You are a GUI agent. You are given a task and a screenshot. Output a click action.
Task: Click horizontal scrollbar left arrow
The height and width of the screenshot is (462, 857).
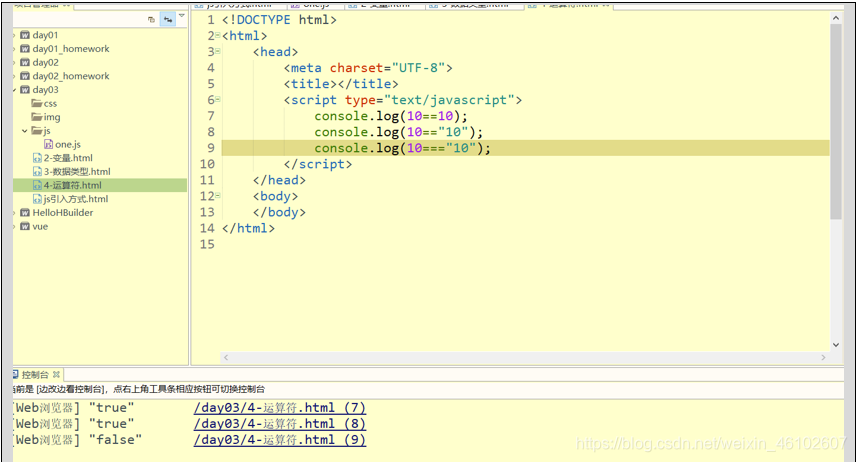[x=226, y=358]
